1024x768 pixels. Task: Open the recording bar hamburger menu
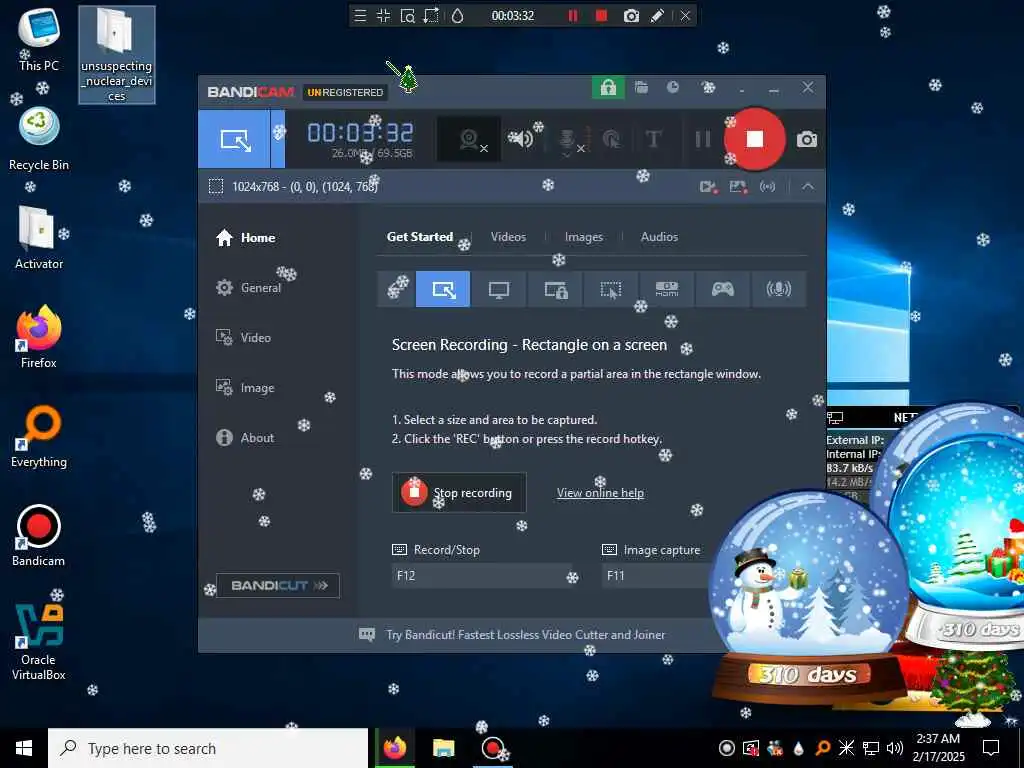click(x=360, y=16)
